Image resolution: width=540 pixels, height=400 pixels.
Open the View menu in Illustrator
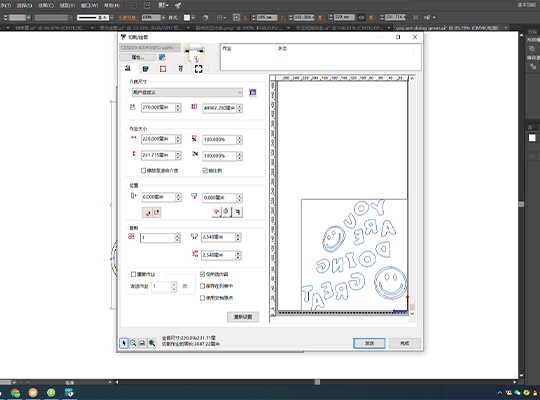click(x=67, y=6)
